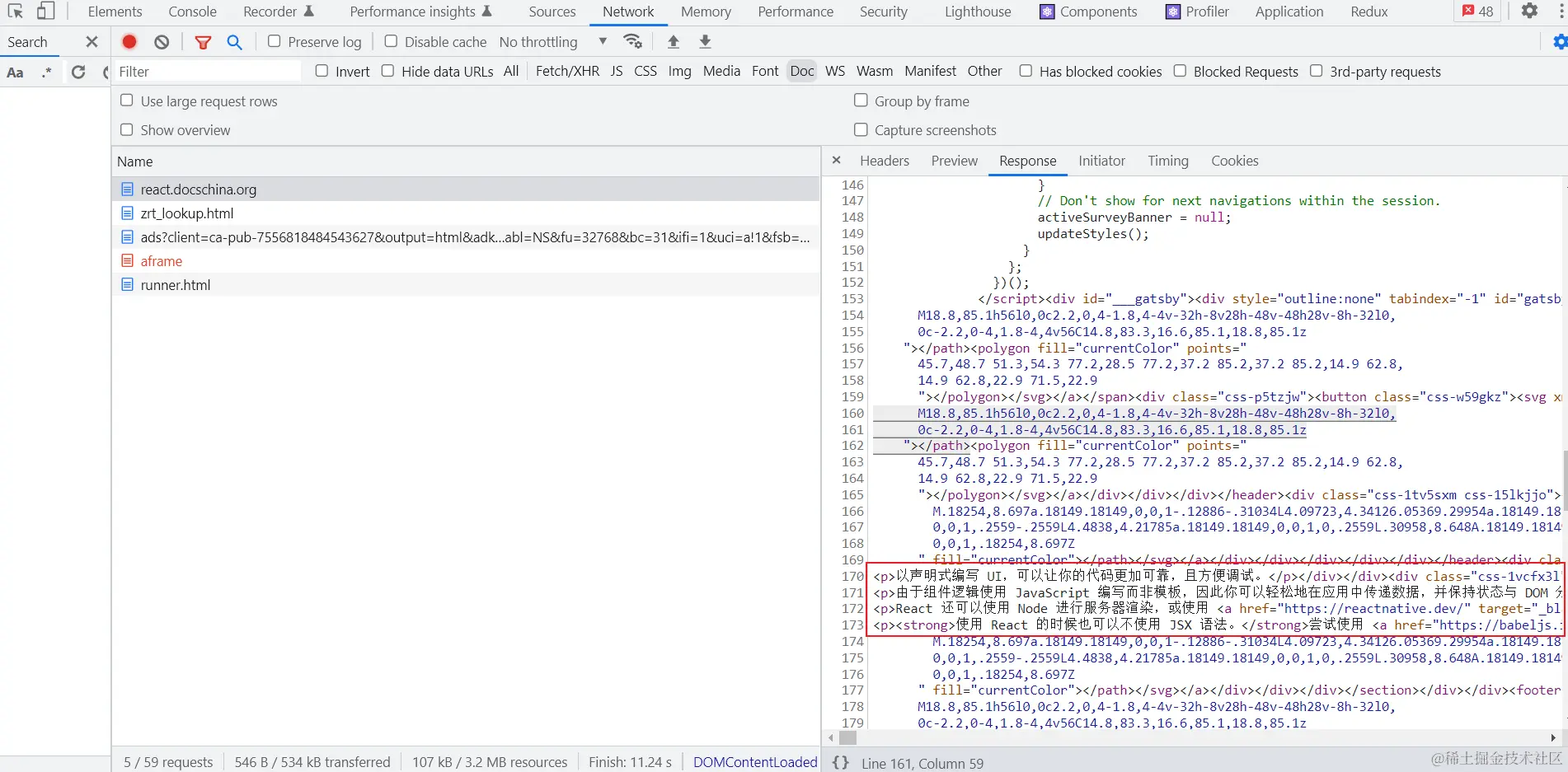1568x772 pixels.
Task: Activate the inspect element picker icon
Action: [x=16, y=12]
